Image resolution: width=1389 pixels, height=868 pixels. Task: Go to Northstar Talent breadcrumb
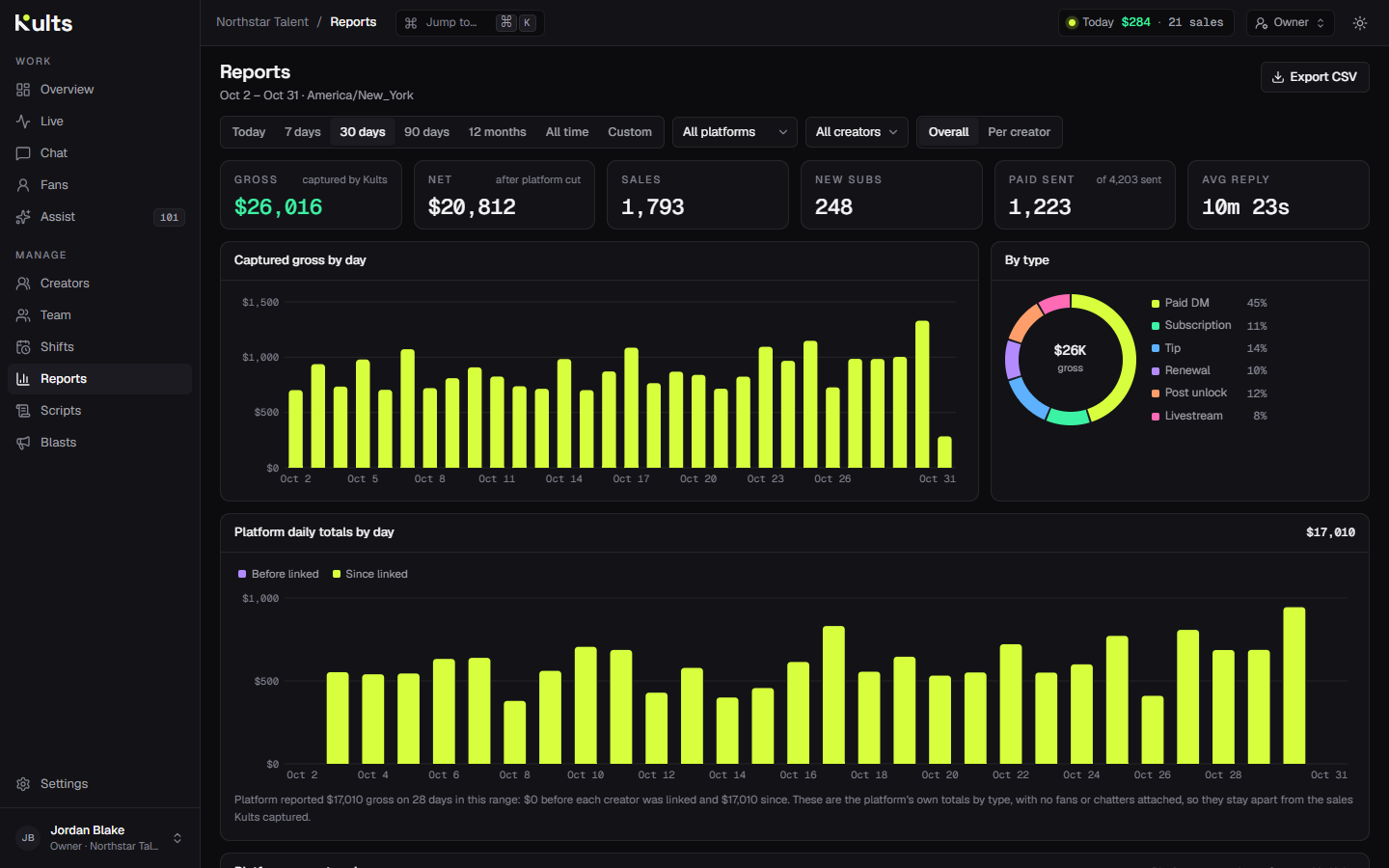262,22
